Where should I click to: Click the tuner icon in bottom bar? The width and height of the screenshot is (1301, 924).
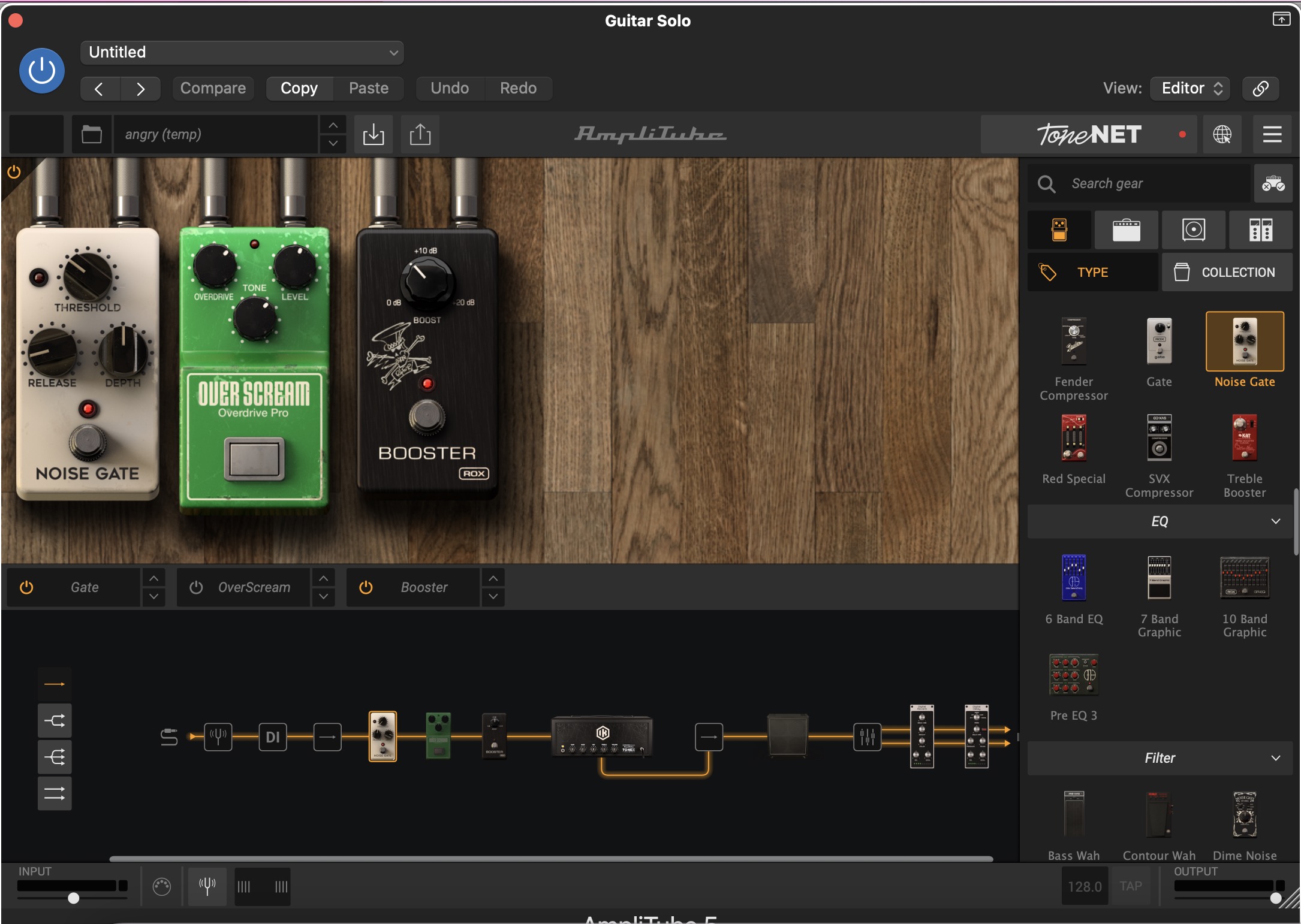(x=207, y=886)
